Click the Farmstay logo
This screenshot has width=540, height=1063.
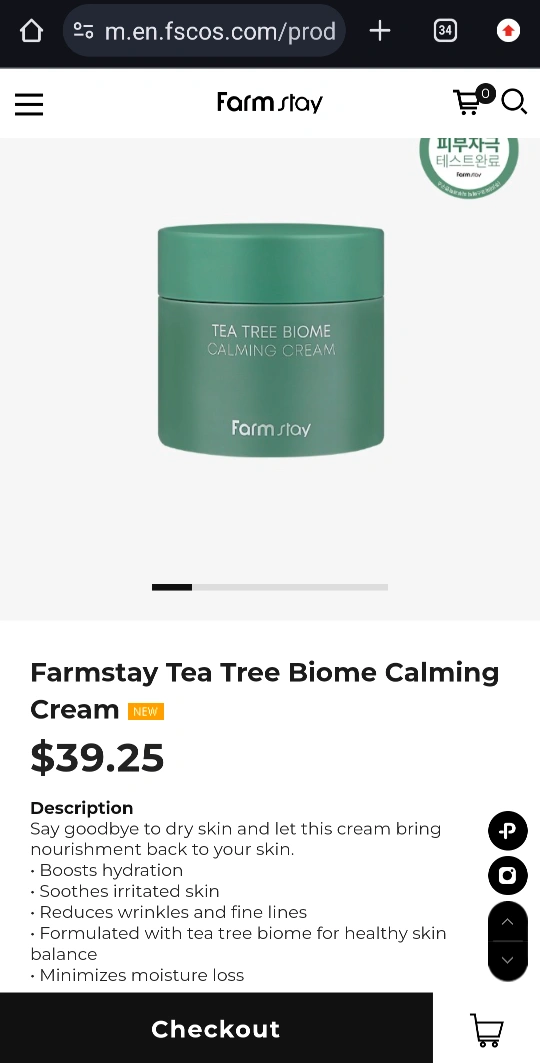[270, 102]
